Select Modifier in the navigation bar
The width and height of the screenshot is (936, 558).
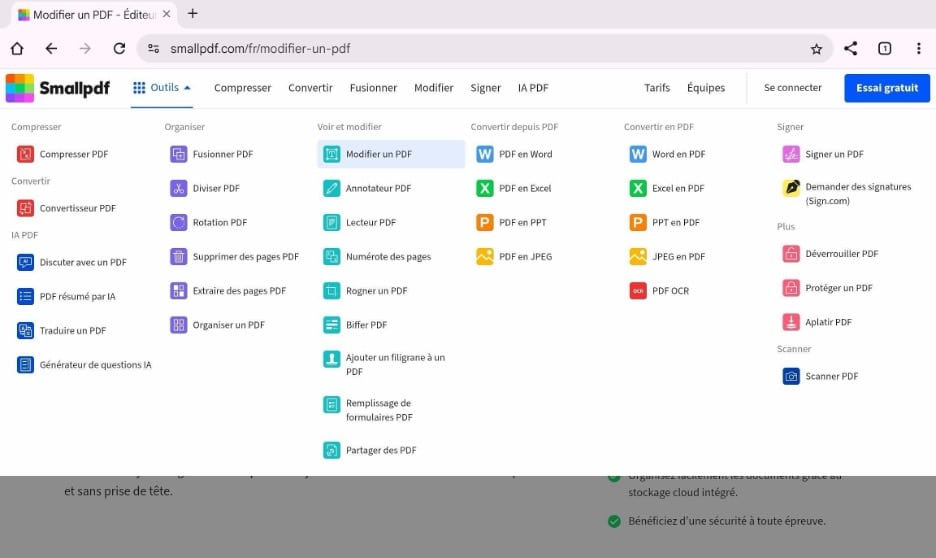coord(434,88)
